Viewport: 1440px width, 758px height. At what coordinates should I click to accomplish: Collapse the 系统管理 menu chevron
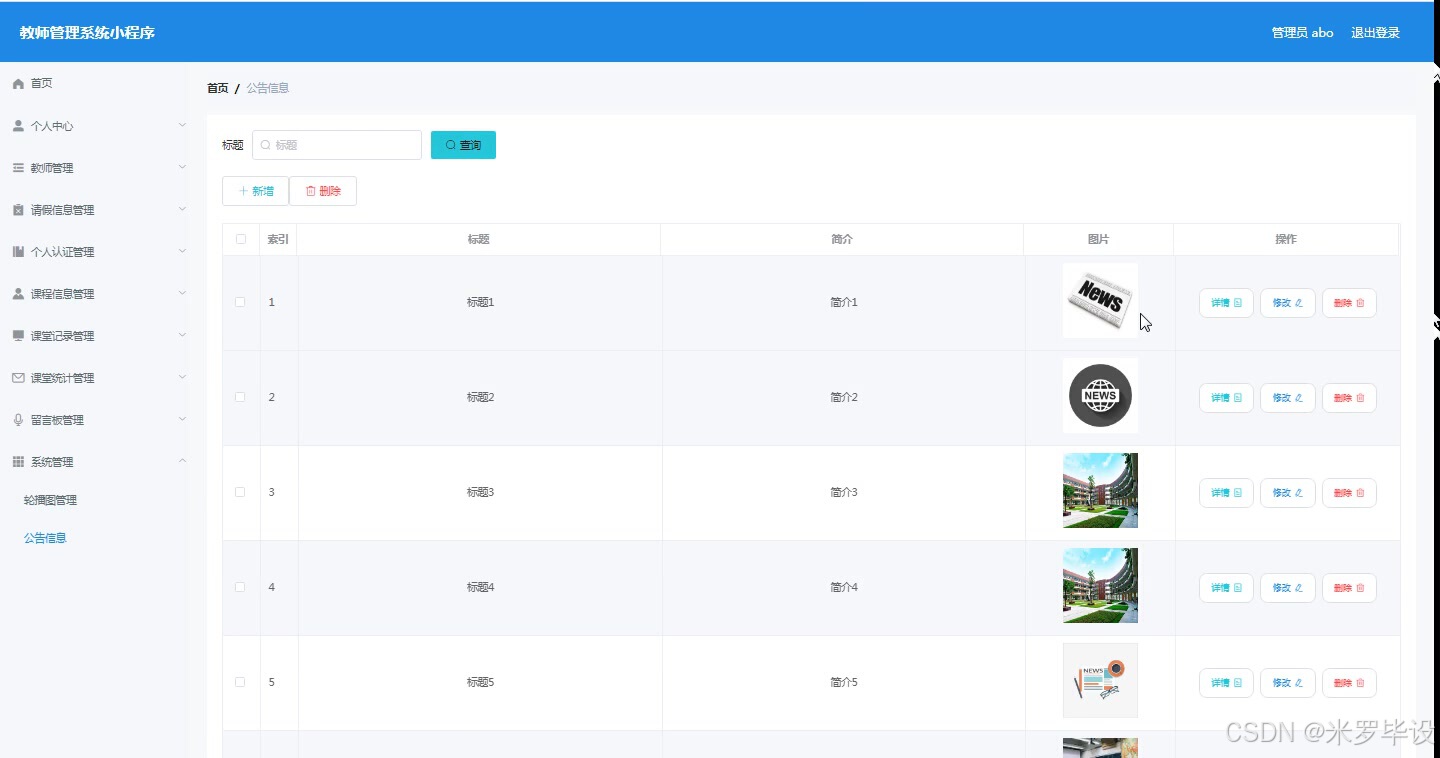coord(182,461)
